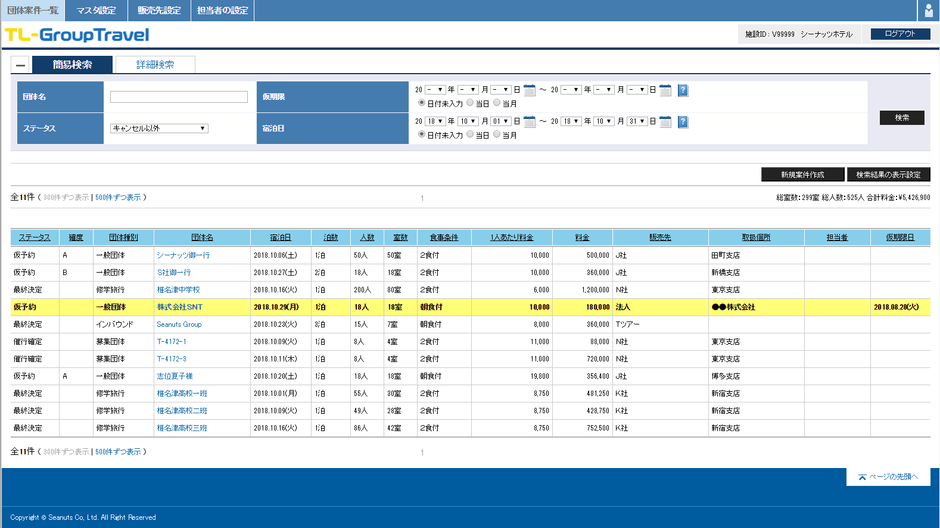The height and width of the screenshot is (528, 940).
Task: Open the 仮期限 start date calendar picker
Action: click(x=530, y=90)
